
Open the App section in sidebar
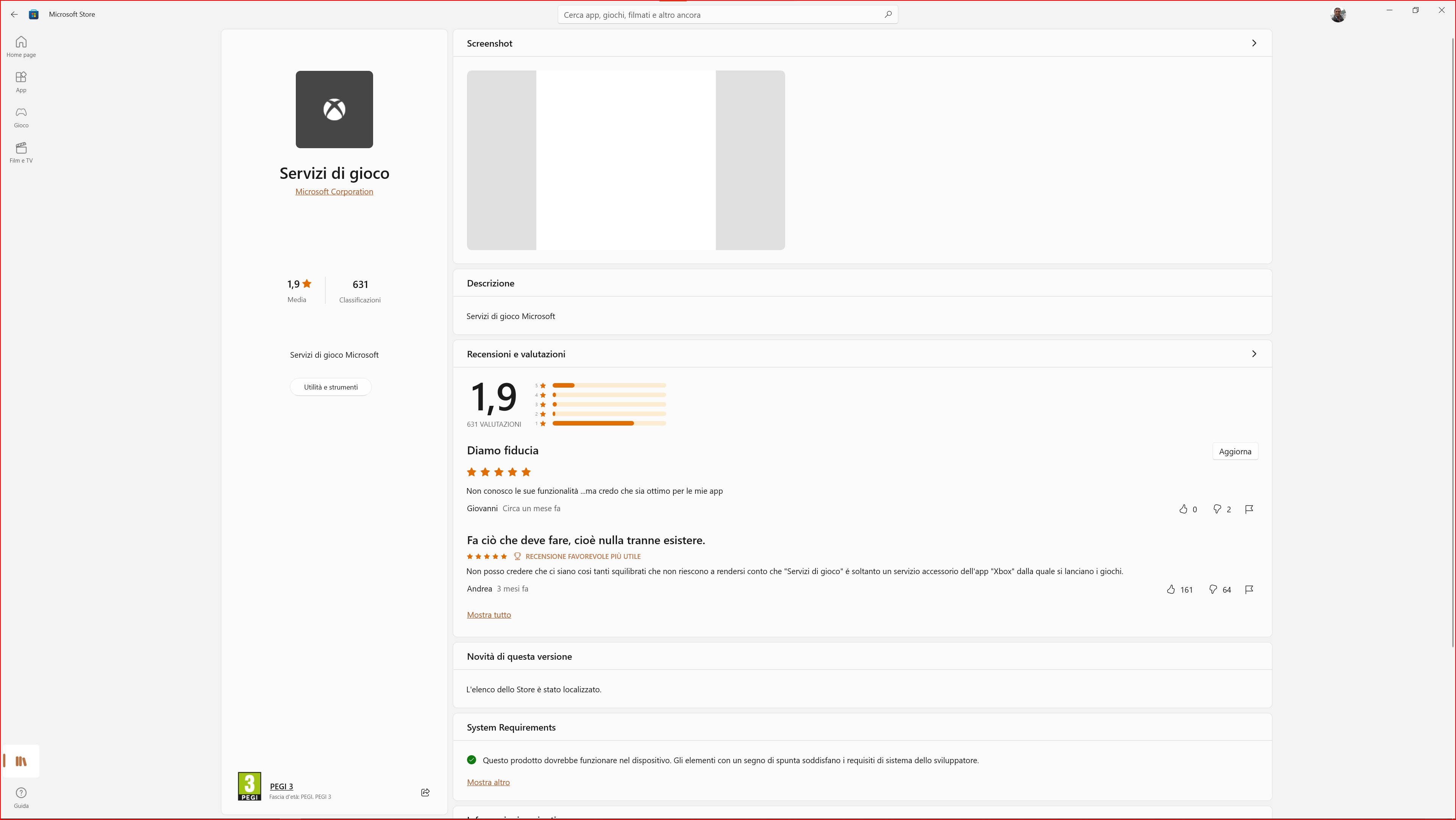[x=21, y=82]
